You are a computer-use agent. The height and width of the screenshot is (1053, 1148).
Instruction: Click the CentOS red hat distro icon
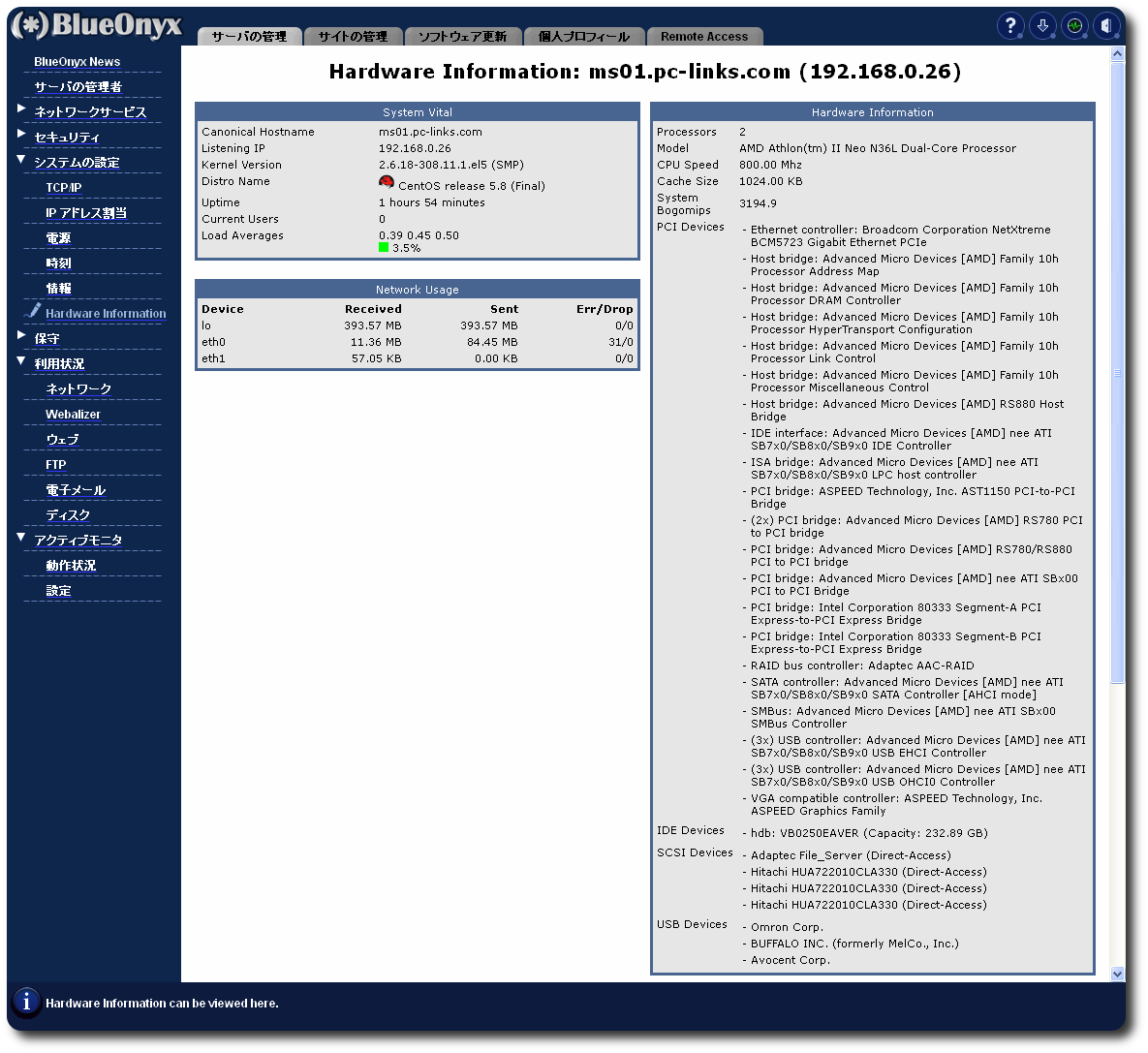point(387,182)
